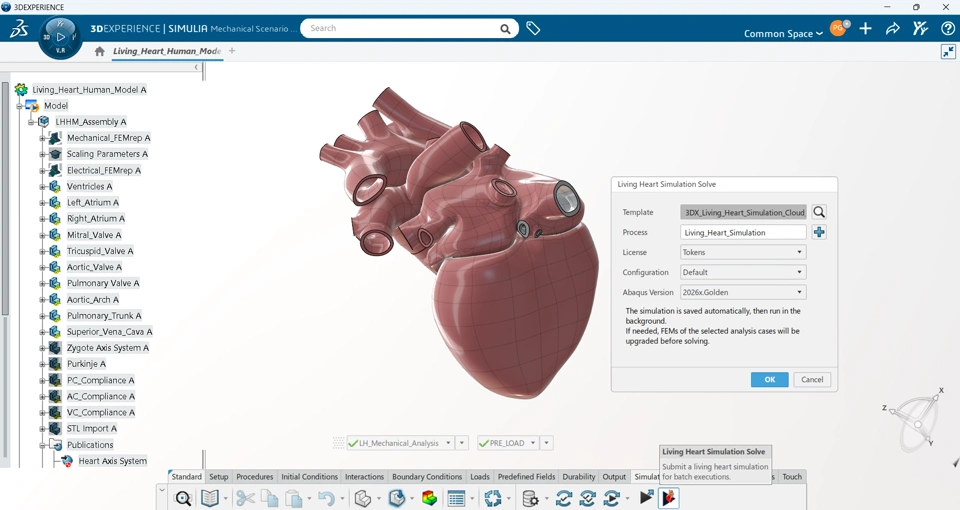This screenshot has width=960, height=510.
Task: Open the PG user profile avatar
Action: (838, 28)
